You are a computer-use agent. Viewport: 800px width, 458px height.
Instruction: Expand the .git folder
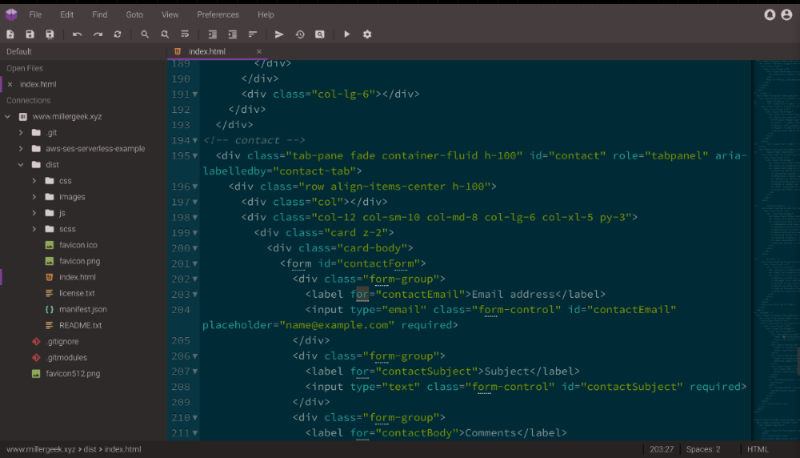click(x=21, y=133)
